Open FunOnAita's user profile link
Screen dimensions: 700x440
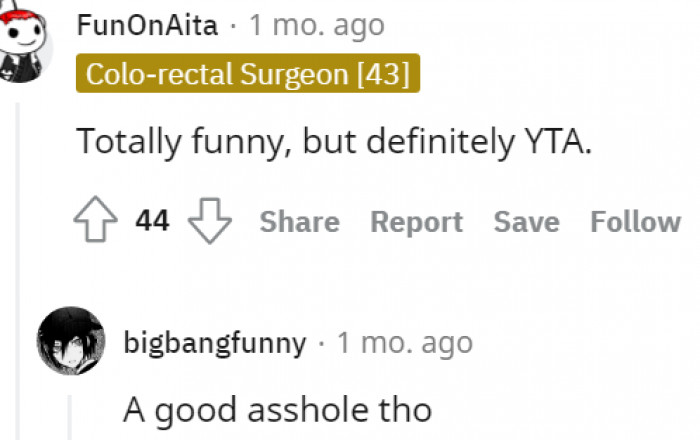[x=147, y=25]
